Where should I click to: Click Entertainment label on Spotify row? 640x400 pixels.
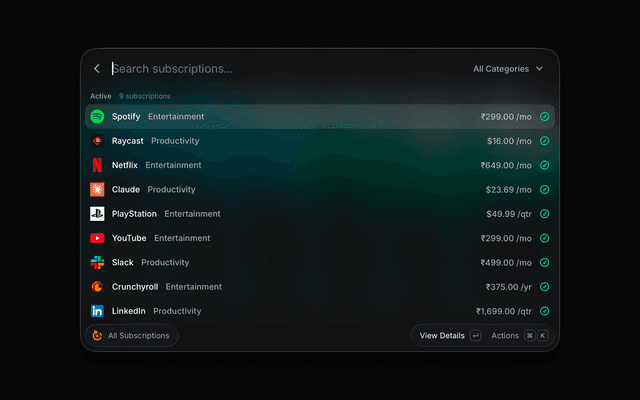click(x=176, y=116)
